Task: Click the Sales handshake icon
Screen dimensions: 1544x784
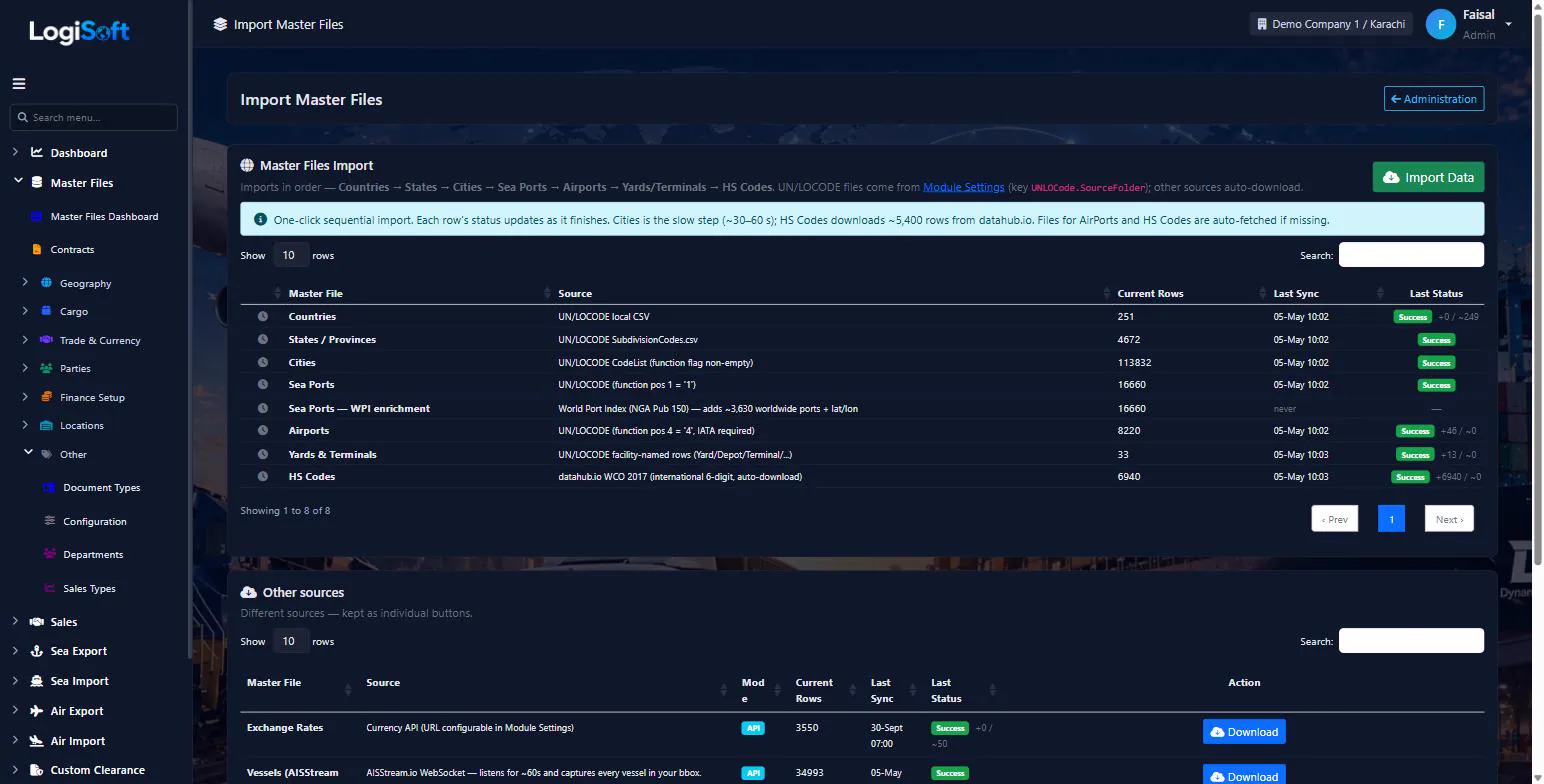Action: click(x=37, y=622)
